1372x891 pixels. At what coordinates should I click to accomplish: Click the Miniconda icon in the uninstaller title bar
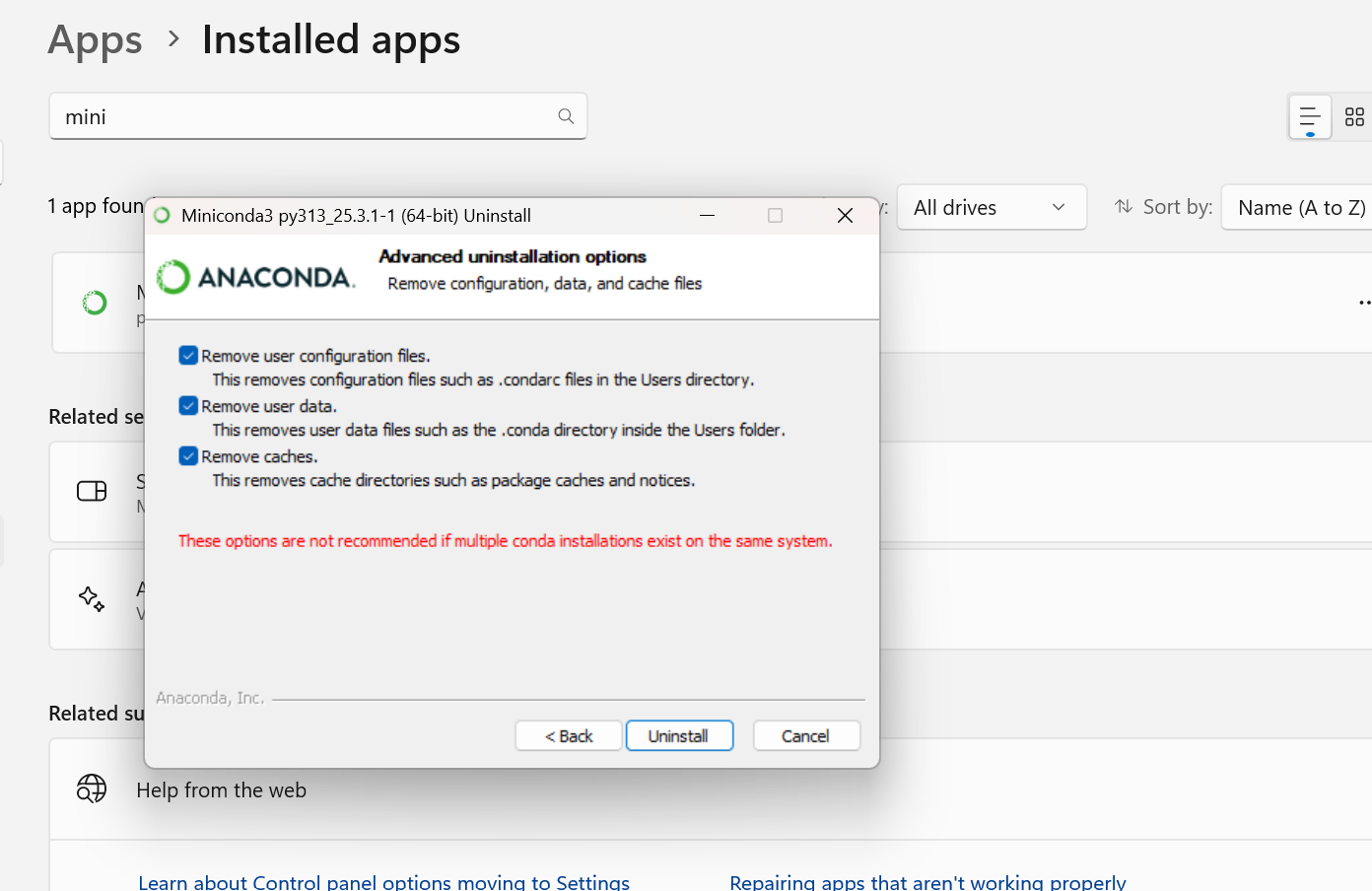(163, 215)
